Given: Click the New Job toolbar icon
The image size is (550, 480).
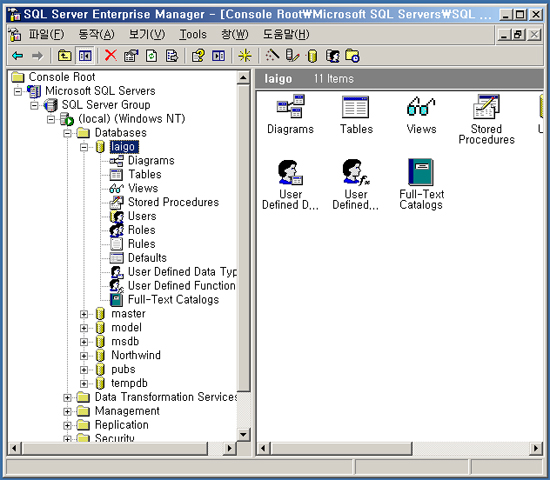Looking at the screenshot, I should point(352,55).
